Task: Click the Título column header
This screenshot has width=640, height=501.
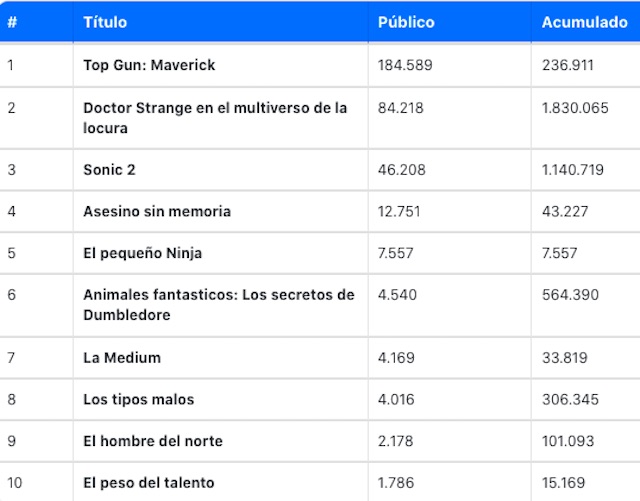Action: 105,22
